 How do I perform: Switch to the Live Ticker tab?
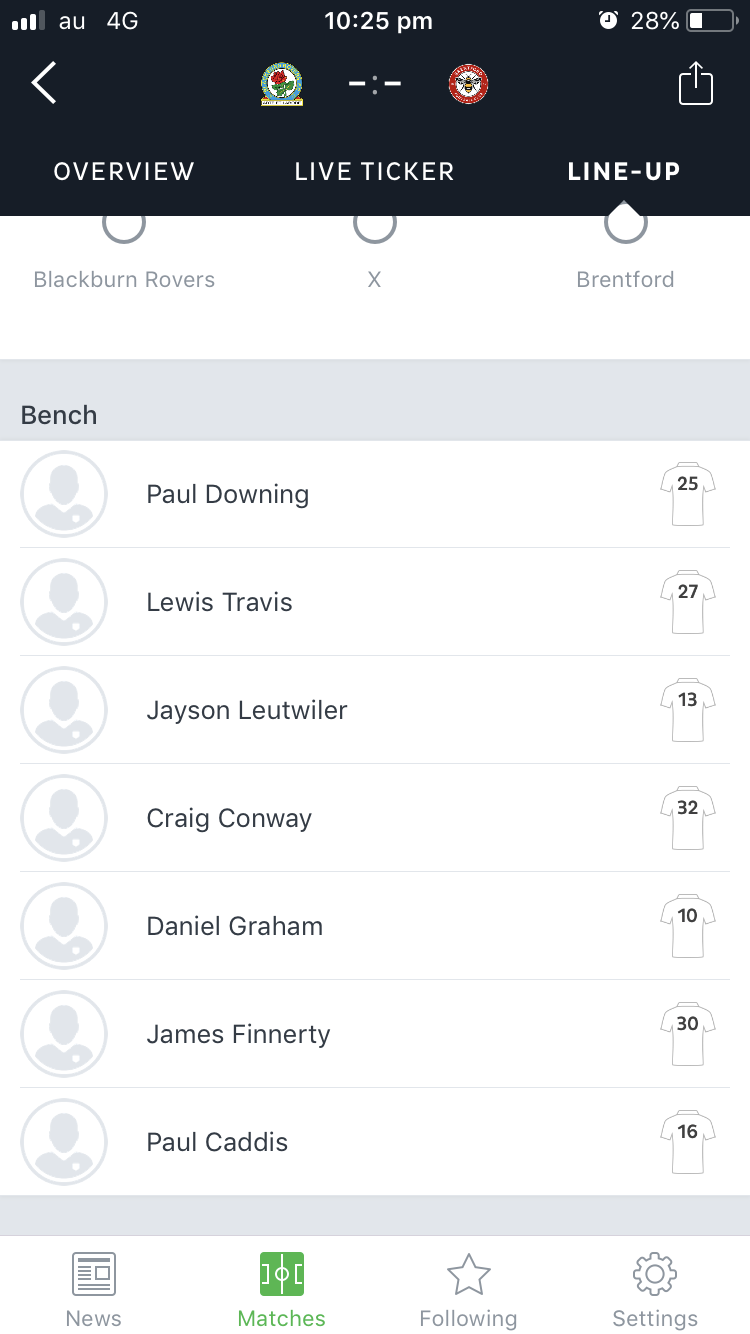point(374,171)
